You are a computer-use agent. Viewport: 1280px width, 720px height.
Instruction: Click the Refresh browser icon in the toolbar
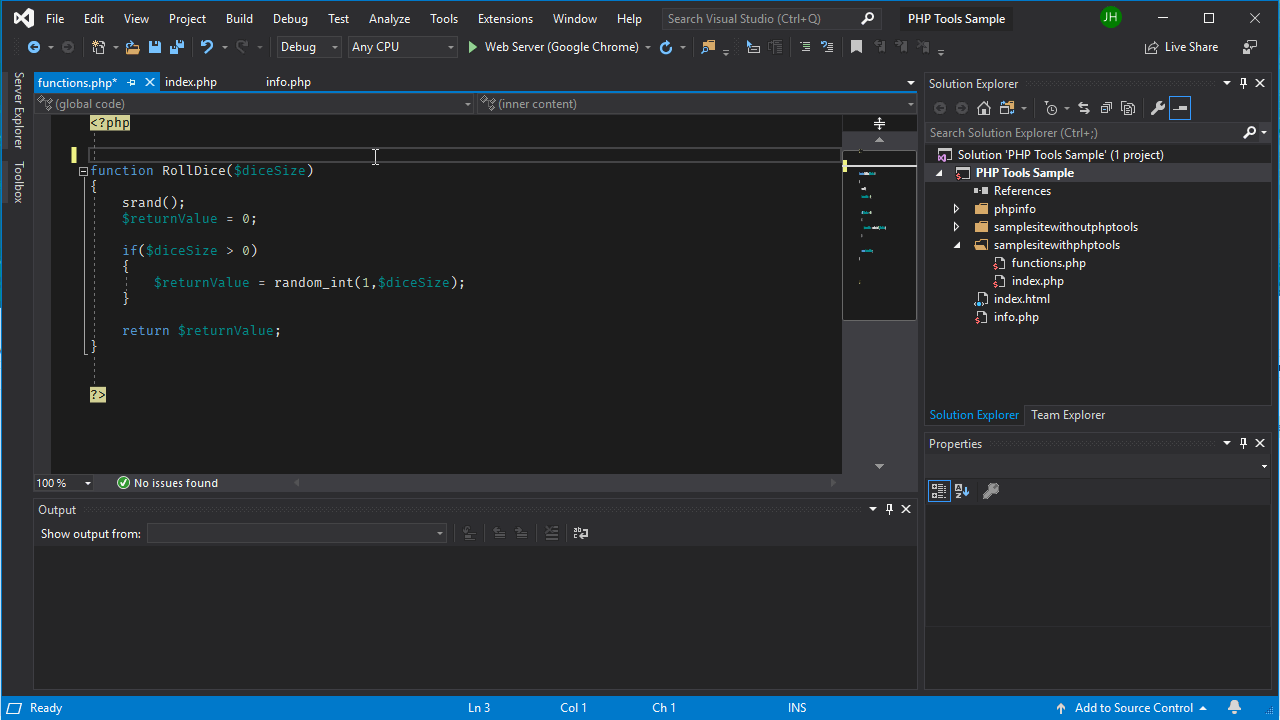666,47
